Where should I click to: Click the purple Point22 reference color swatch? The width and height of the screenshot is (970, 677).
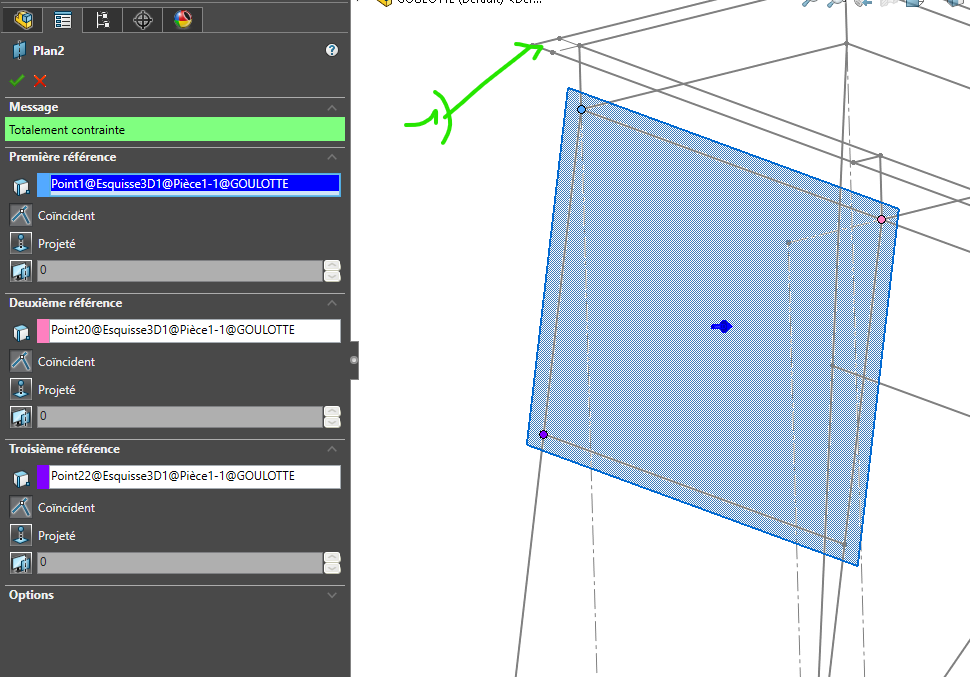44,476
